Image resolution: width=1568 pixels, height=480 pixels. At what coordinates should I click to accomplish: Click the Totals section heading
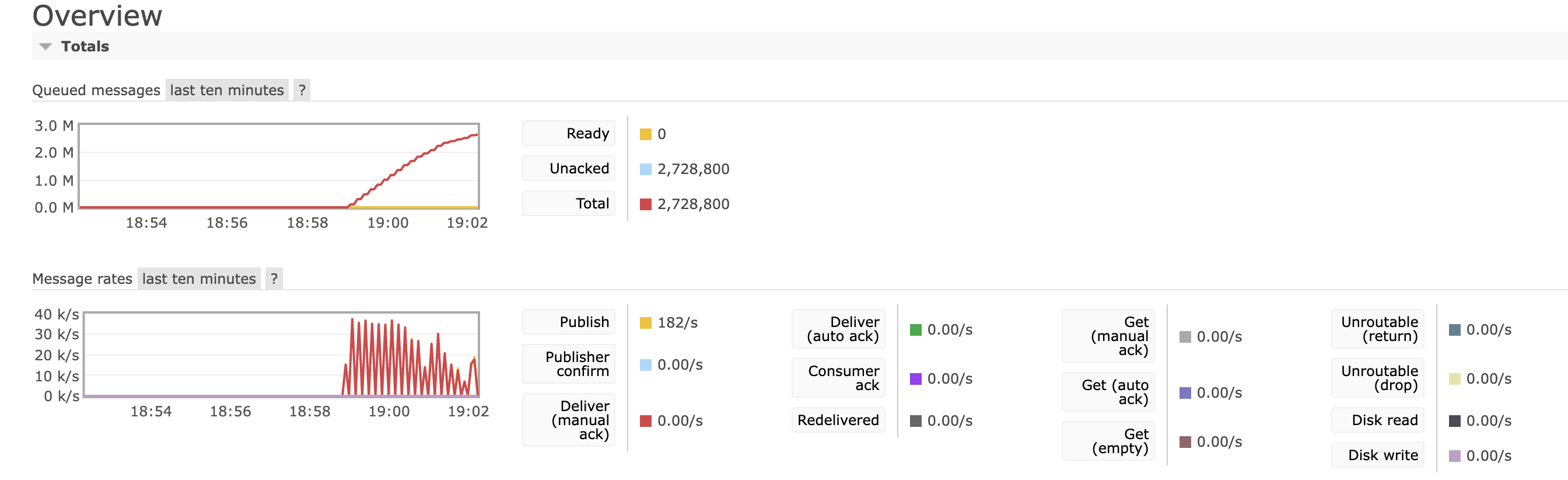pyautogui.click(x=85, y=46)
